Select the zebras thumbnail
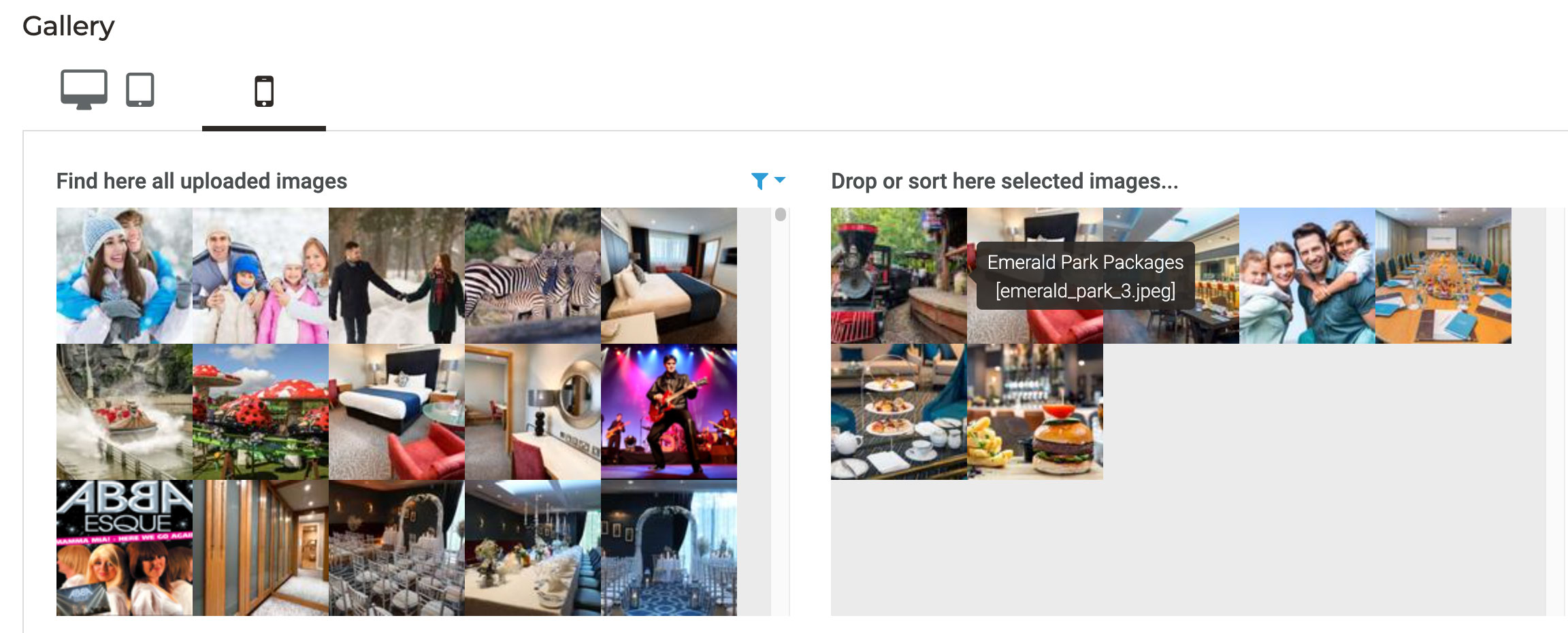1568x633 pixels. (x=533, y=276)
